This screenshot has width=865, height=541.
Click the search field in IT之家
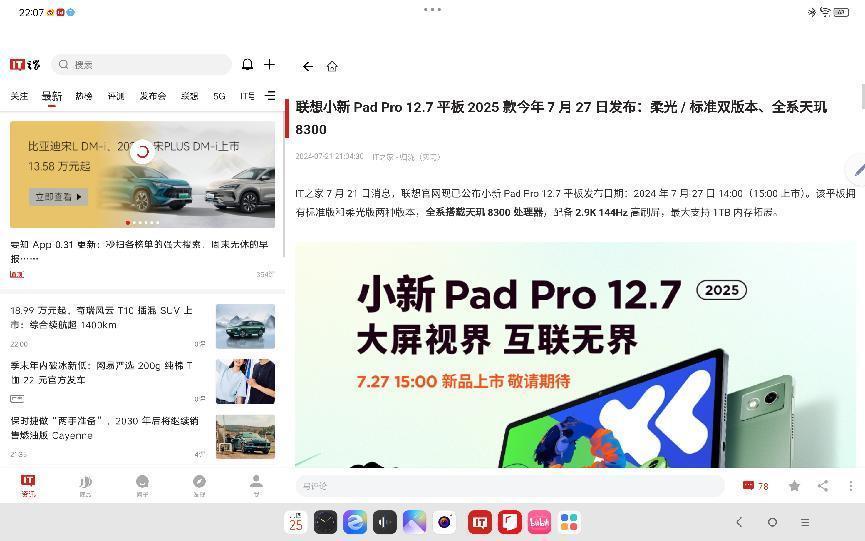coord(140,64)
